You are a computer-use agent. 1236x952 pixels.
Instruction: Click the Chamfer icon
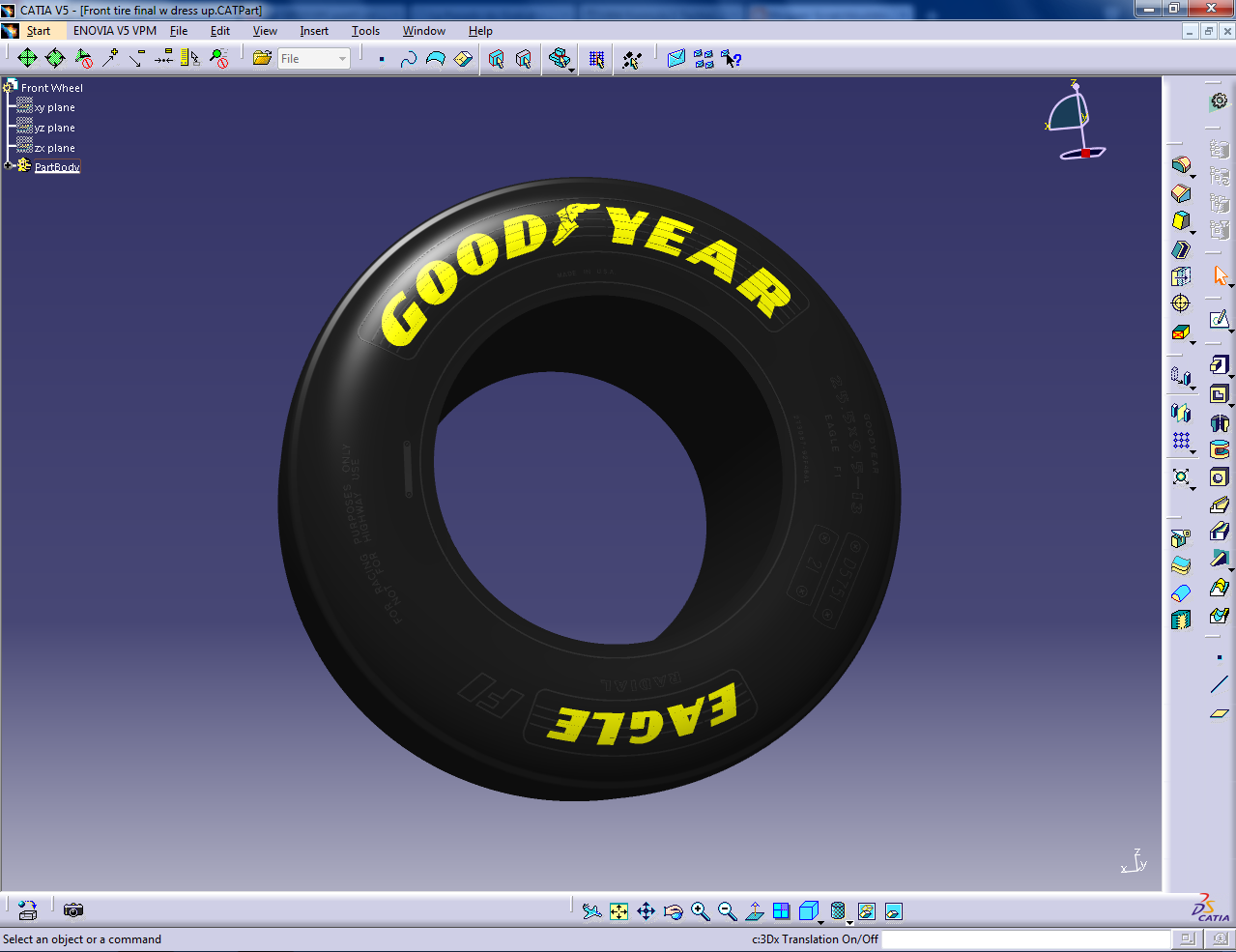coord(1181,193)
